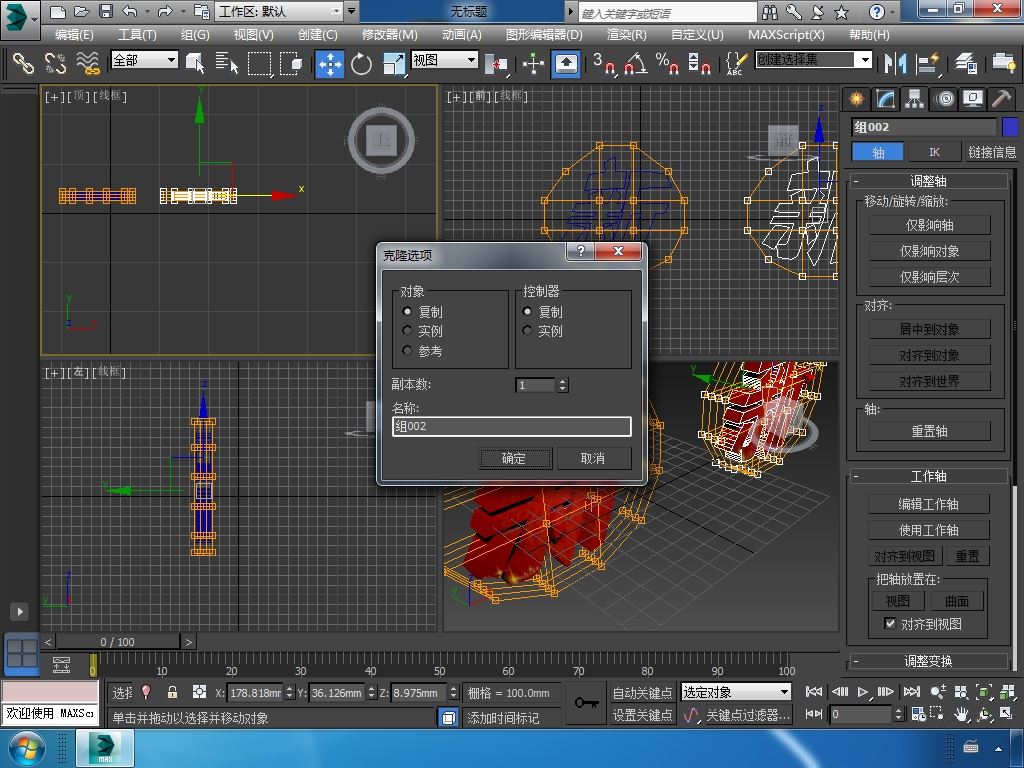Open the Utilities hammer panel icon
Image resolution: width=1024 pixels, height=768 pixels.
pyautogui.click(x=1001, y=98)
